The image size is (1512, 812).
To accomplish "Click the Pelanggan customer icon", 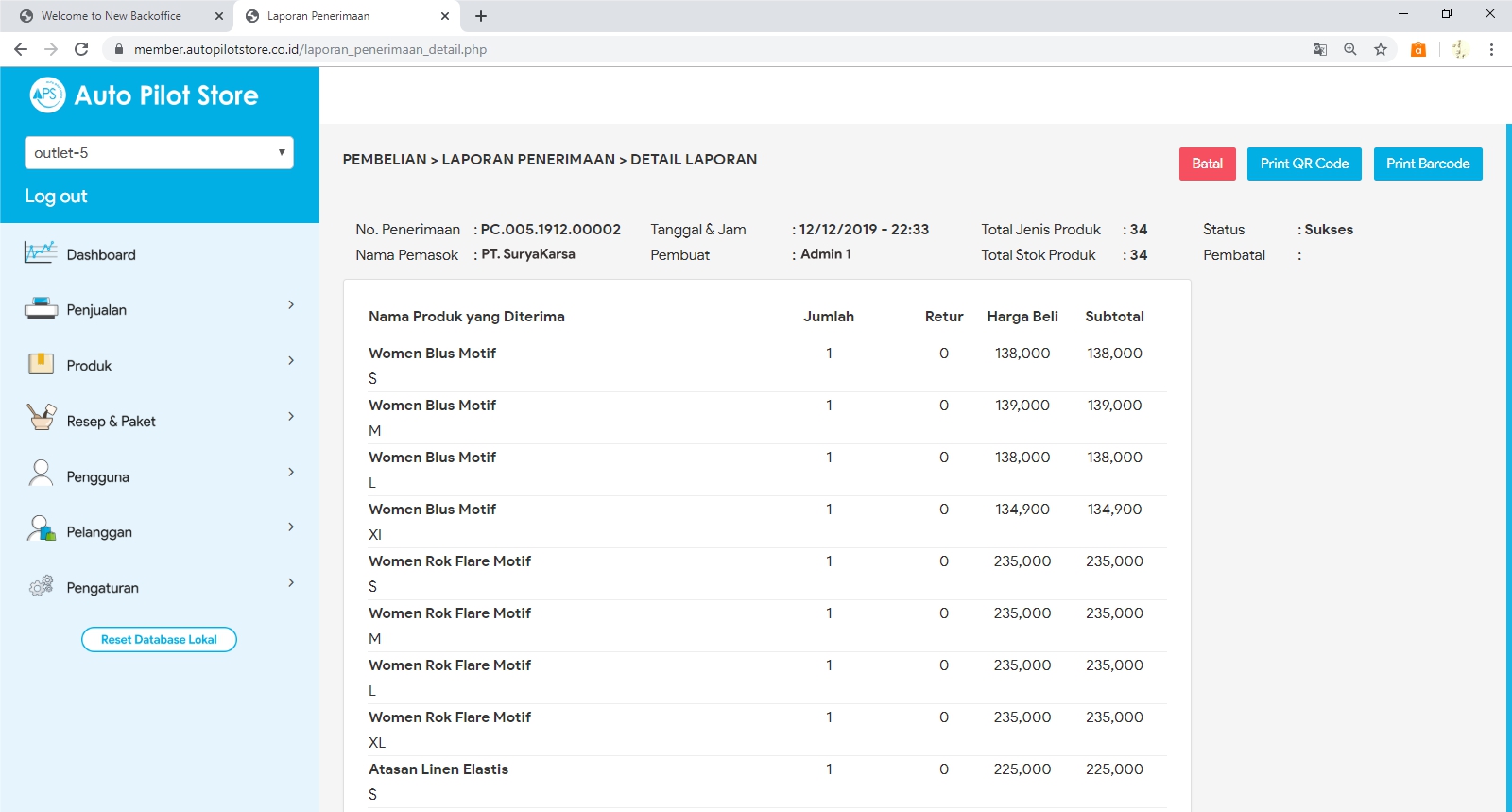I will [x=41, y=529].
